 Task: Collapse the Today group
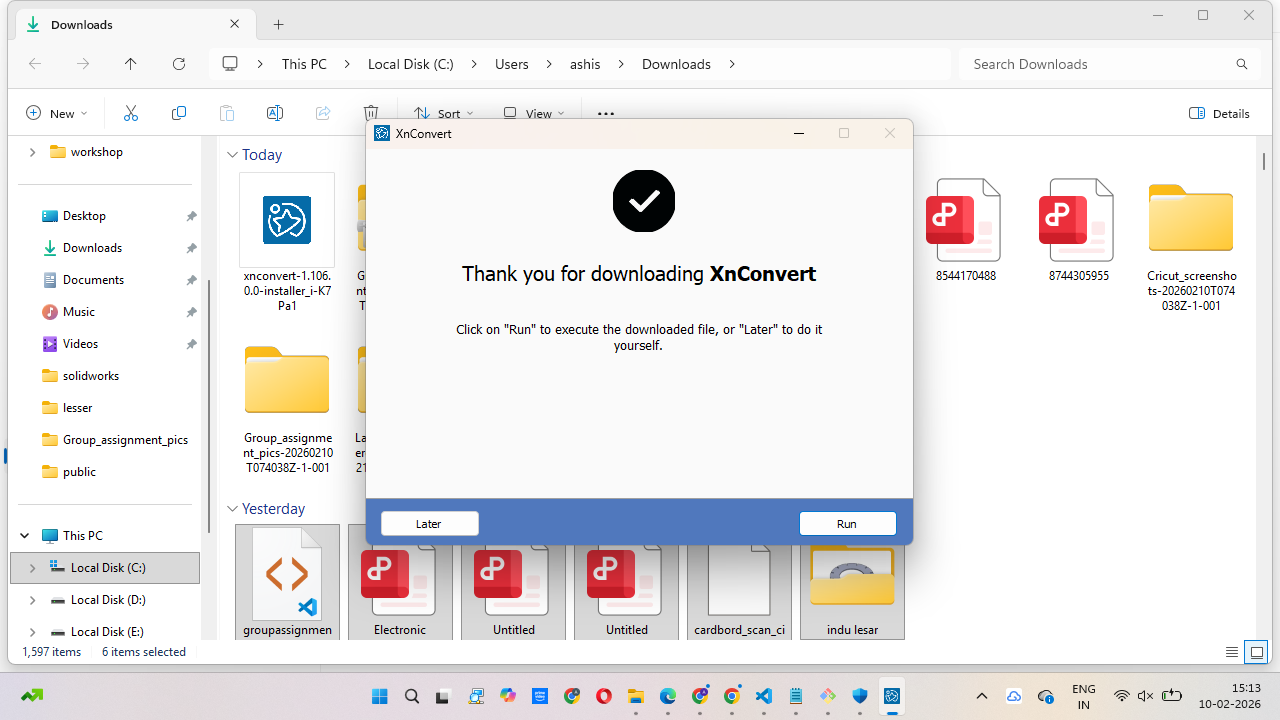pyautogui.click(x=232, y=155)
